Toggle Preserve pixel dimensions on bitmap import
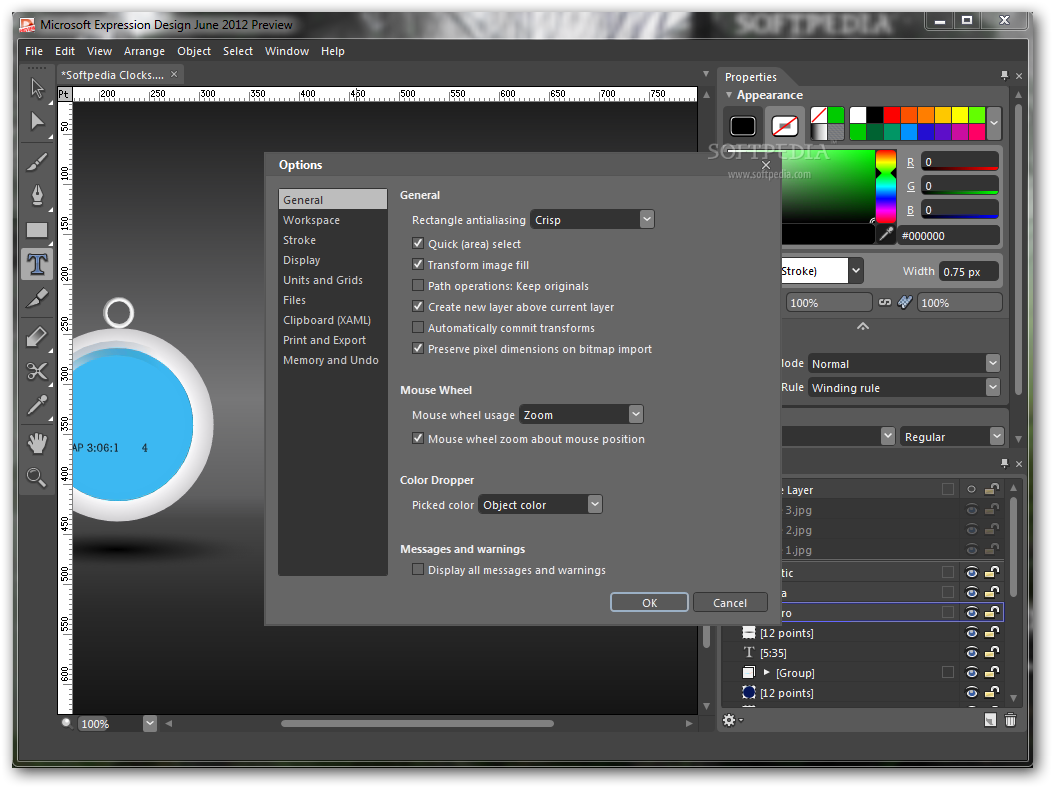 [418, 348]
